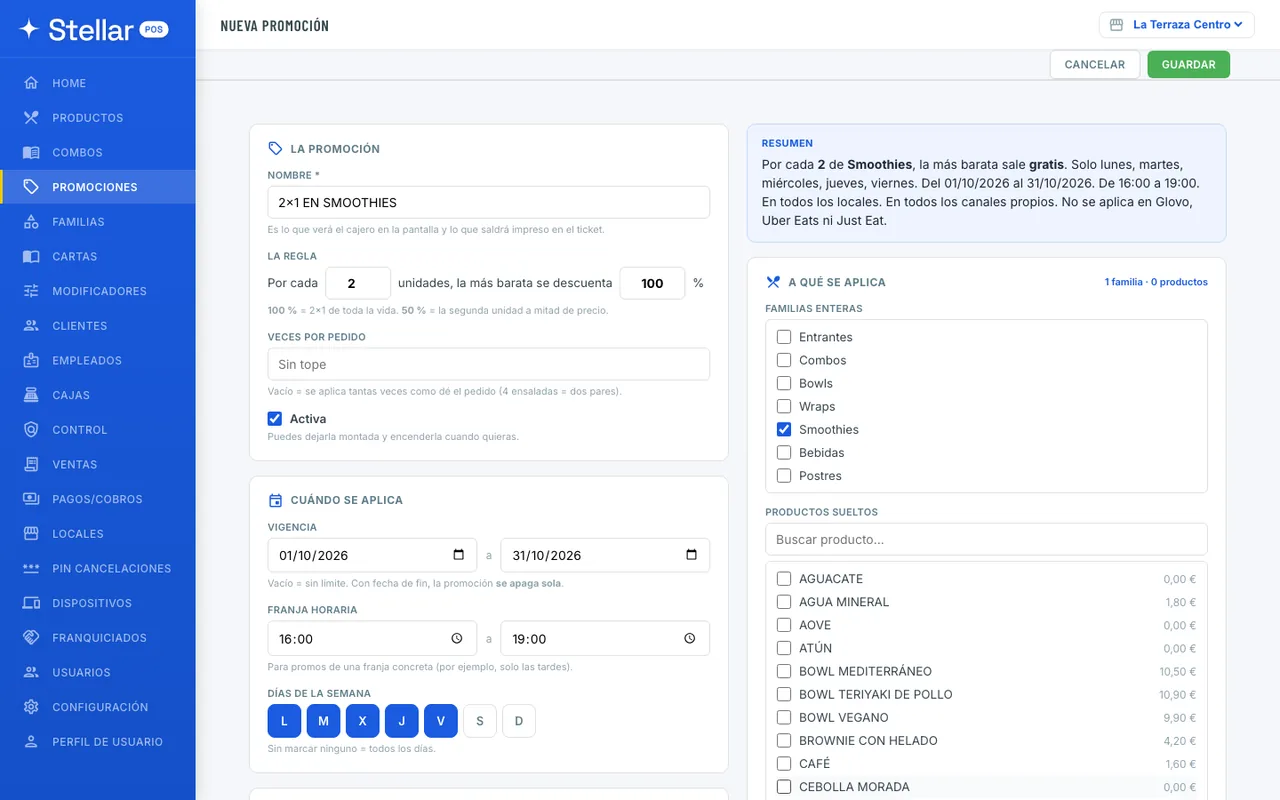1280x800 pixels.
Task: Toggle the J (jueves) day button
Action: pos(402,721)
